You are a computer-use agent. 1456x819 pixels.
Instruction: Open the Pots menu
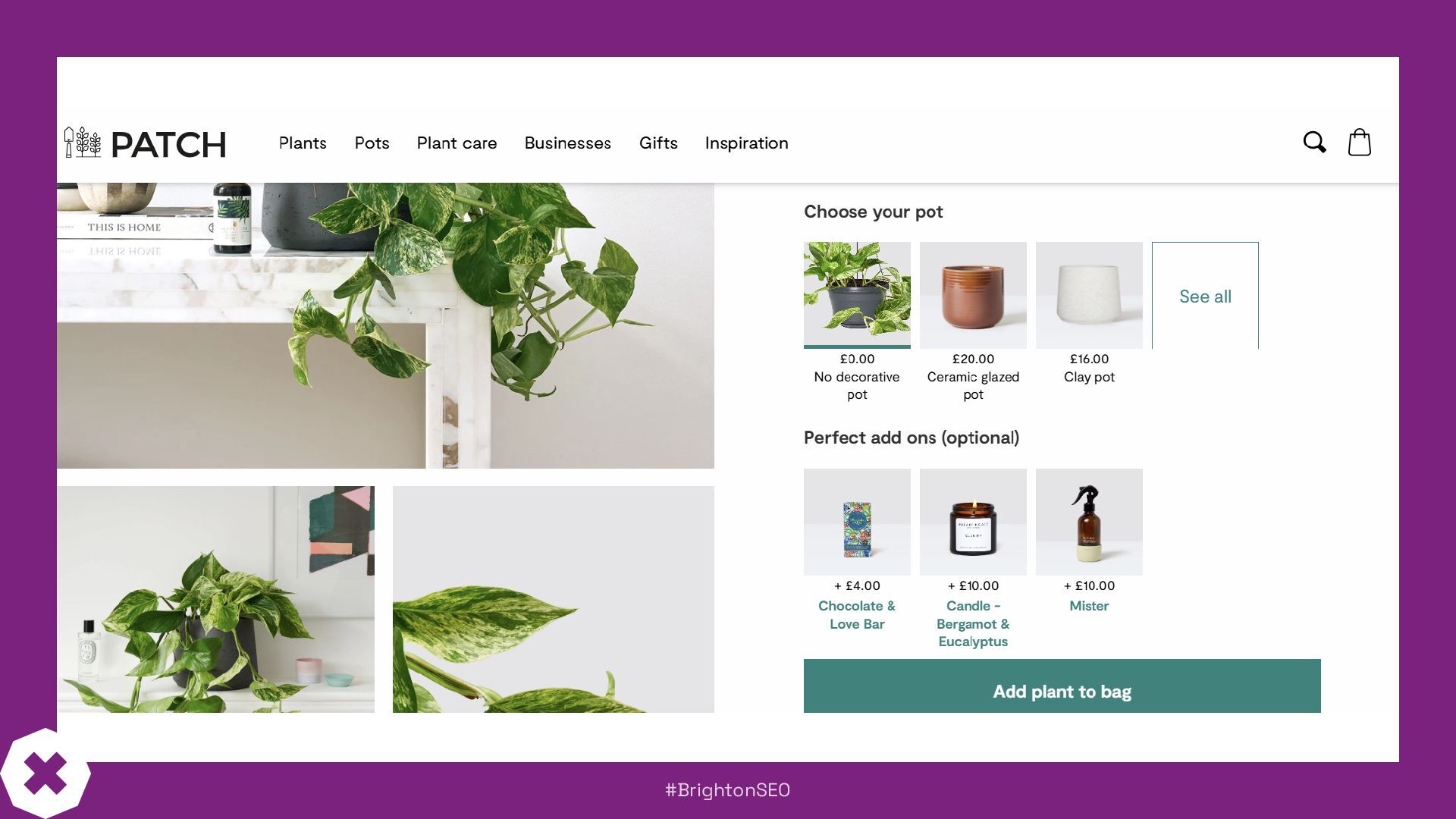coord(372,143)
